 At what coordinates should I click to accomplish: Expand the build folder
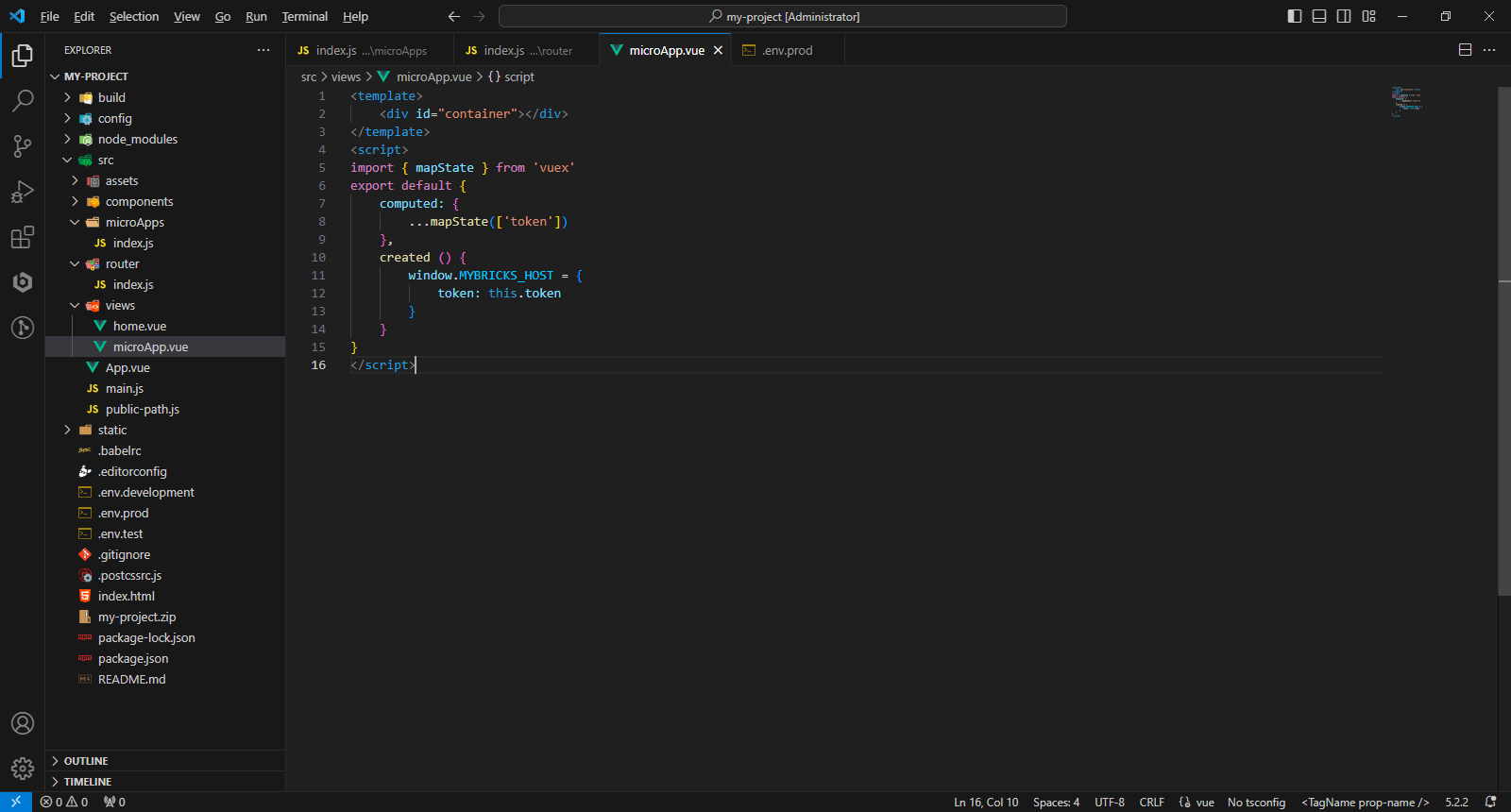click(x=165, y=97)
